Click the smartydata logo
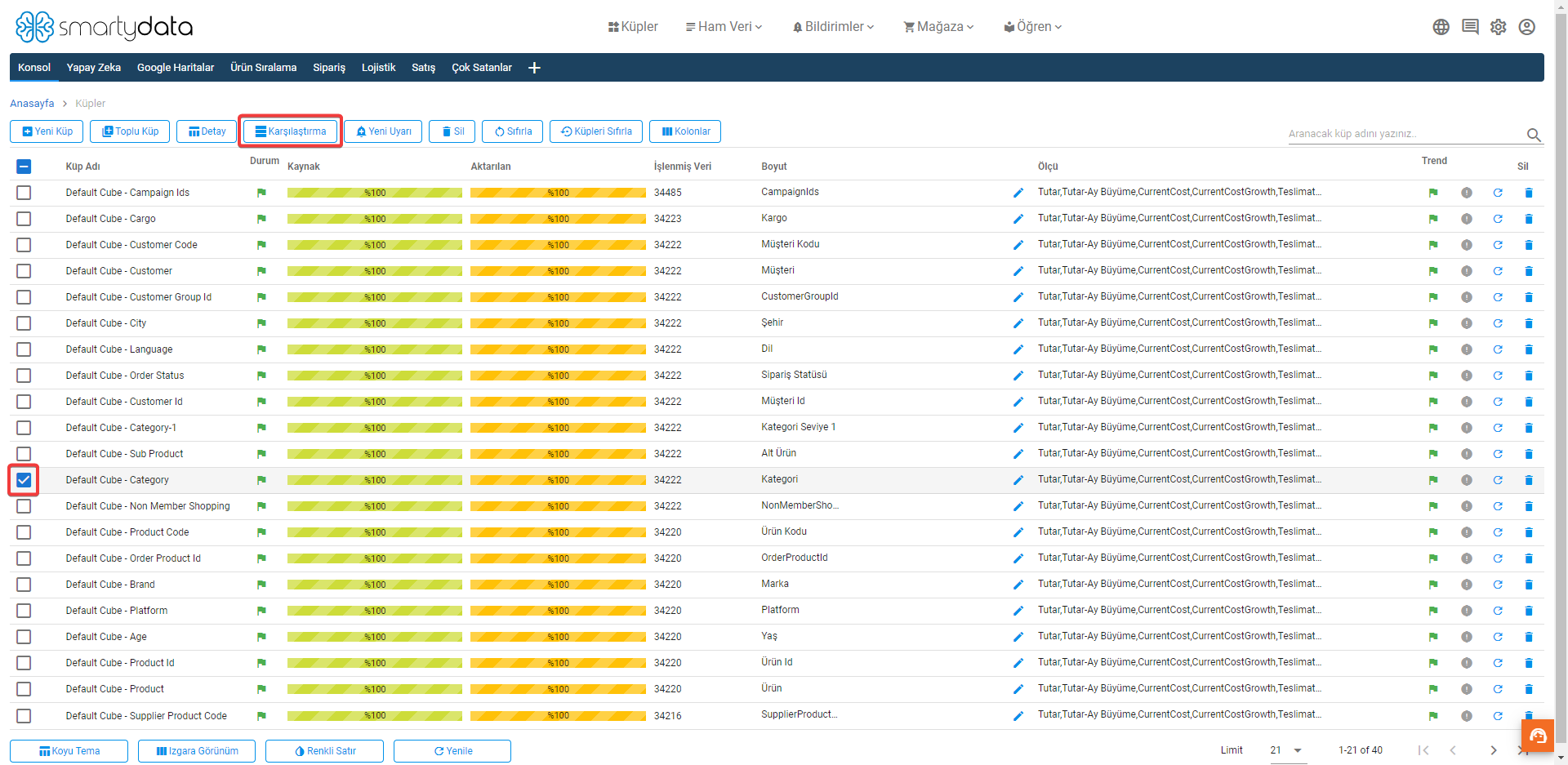Viewport: 1568px width, 765px height. point(104,27)
